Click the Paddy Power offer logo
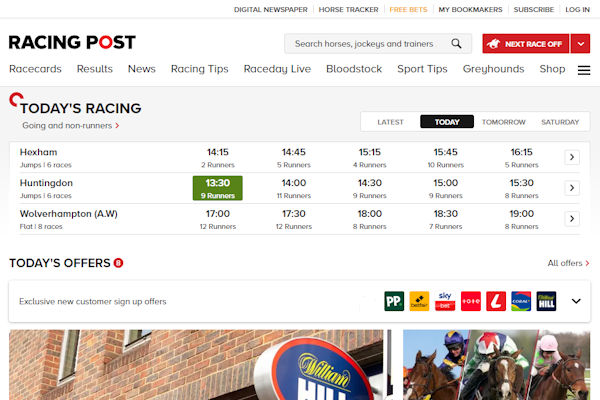Image resolution: width=600 pixels, height=400 pixels. click(x=394, y=301)
